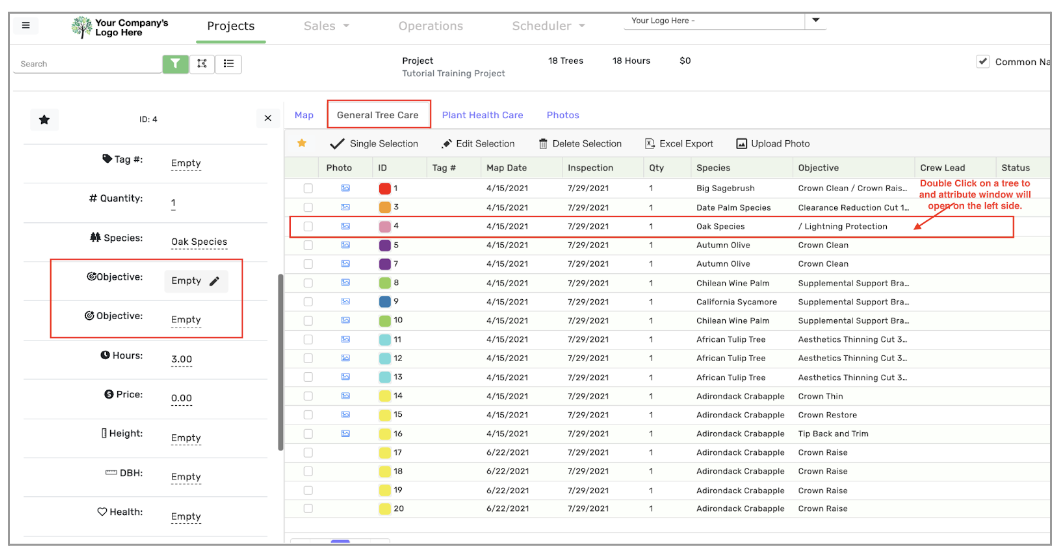Select the Big Sagebrush species cell
1056x548 pixels.
pos(725,188)
